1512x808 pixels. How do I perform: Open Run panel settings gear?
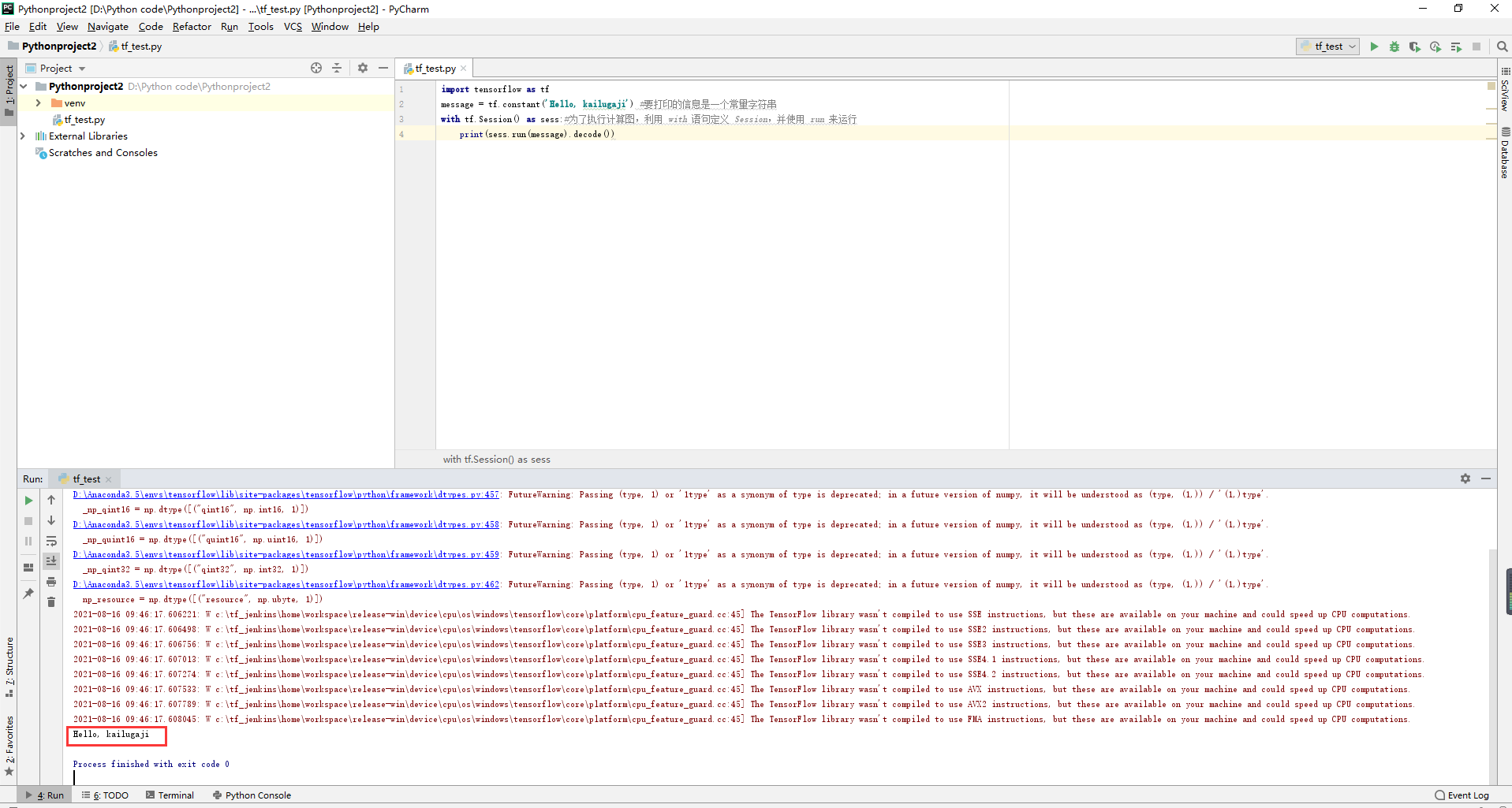click(x=1465, y=478)
